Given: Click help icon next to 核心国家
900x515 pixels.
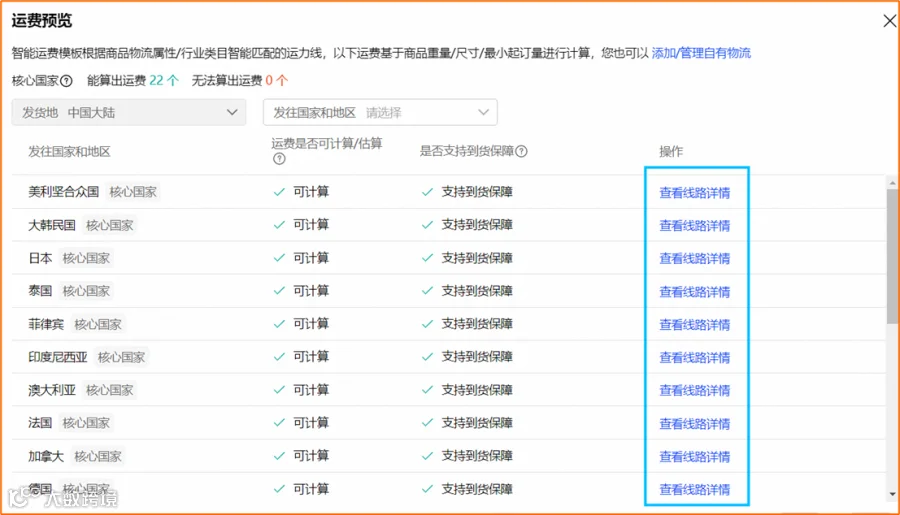Looking at the screenshot, I should click(x=67, y=81).
